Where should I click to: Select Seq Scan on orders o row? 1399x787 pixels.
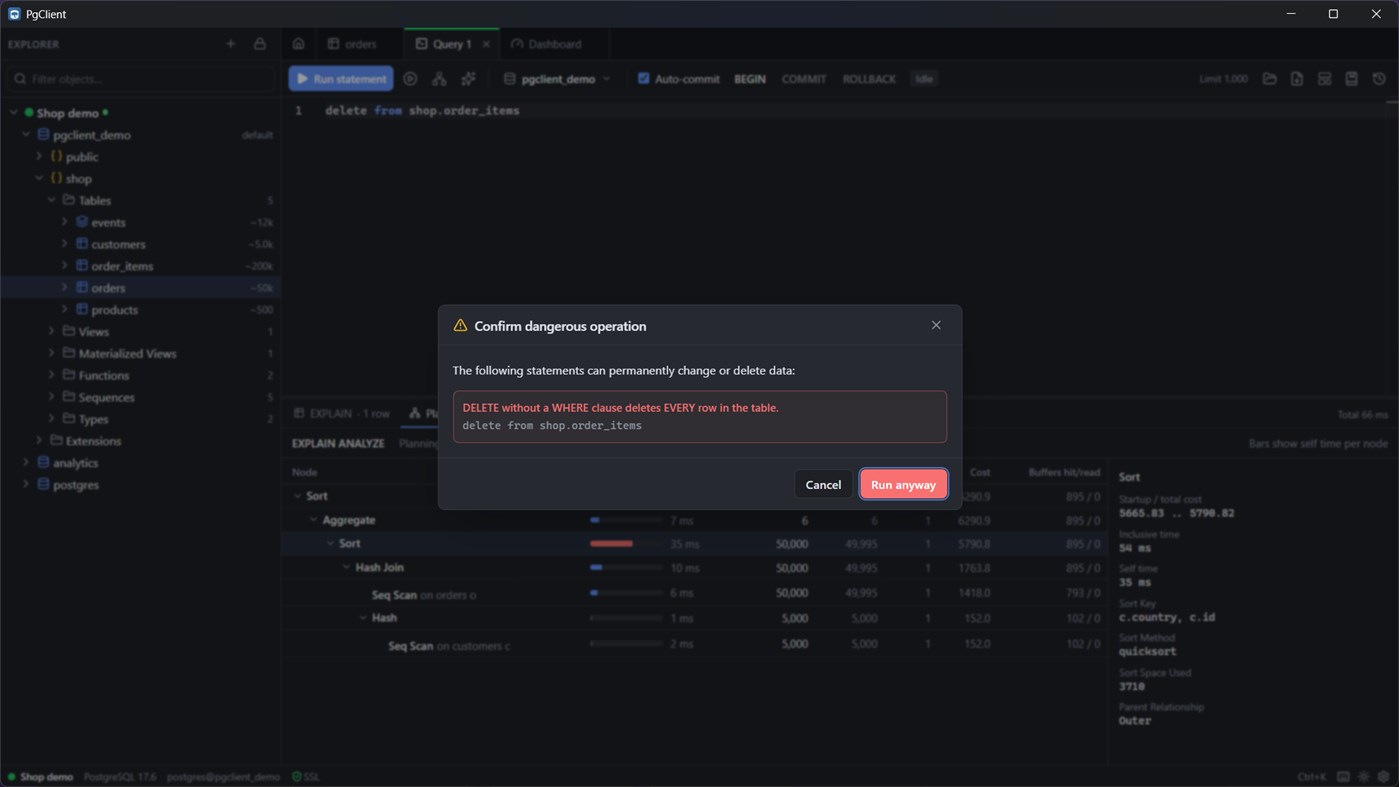(695, 594)
